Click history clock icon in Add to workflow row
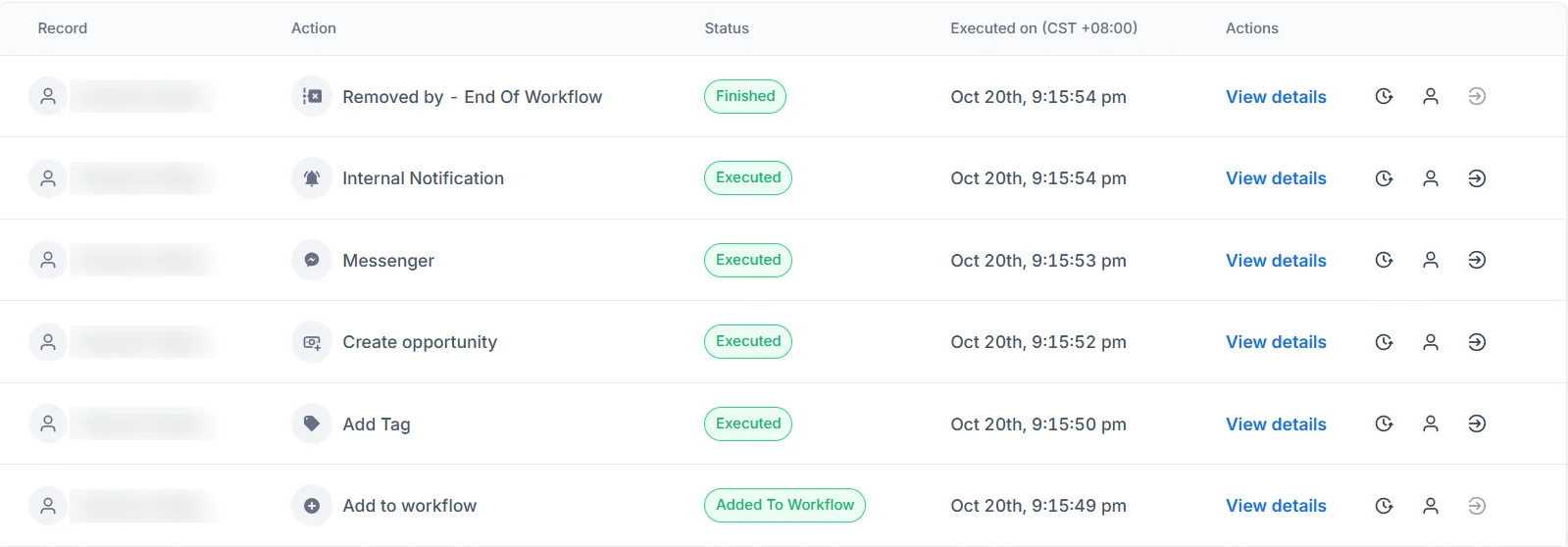The width and height of the screenshot is (1568, 547). [x=1384, y=506]
